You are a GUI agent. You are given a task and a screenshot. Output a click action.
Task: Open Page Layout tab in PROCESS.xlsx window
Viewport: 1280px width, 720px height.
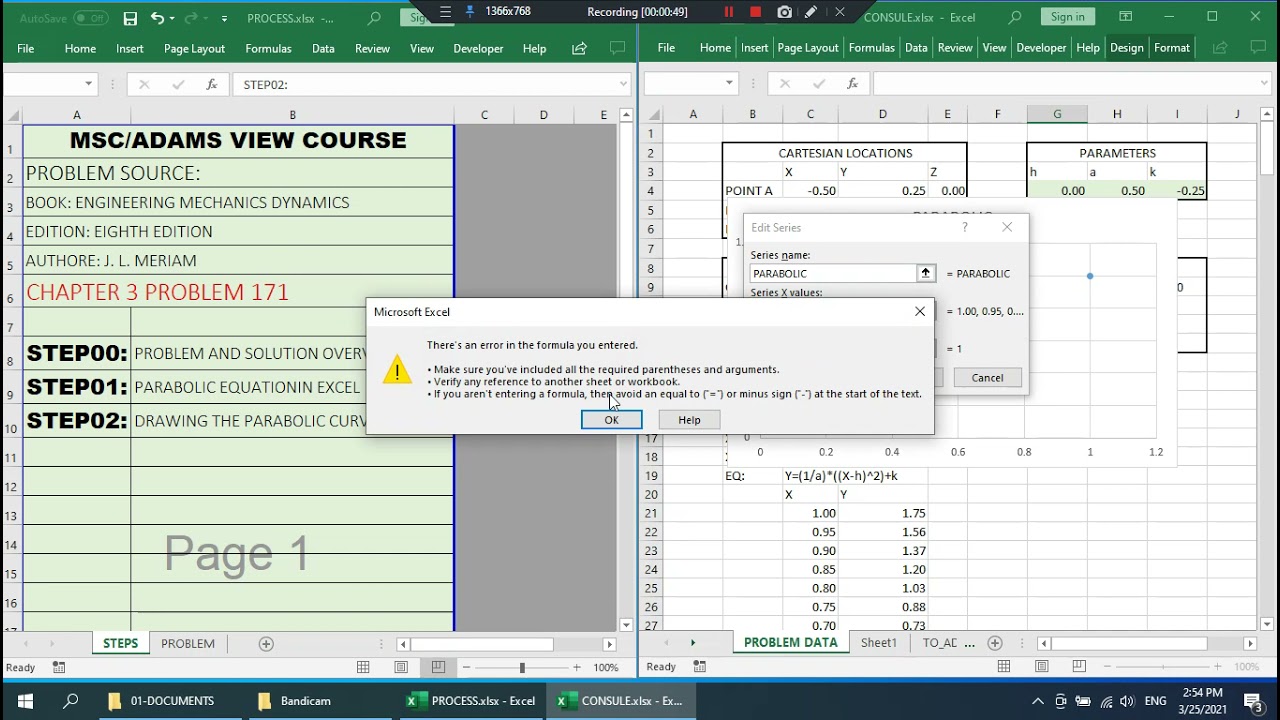[194, 48]
